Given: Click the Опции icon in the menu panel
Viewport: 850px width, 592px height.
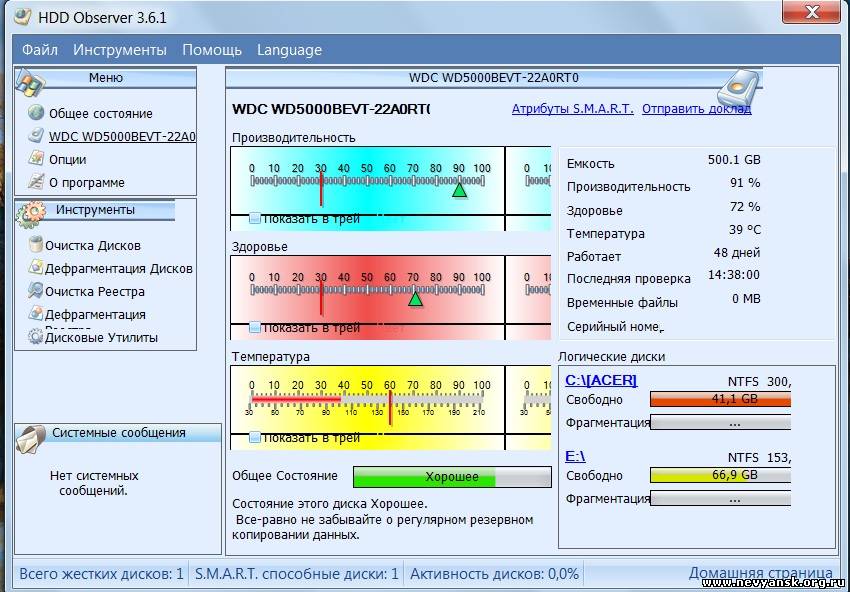Looking at the screenshot, I should tap(36, 158).
